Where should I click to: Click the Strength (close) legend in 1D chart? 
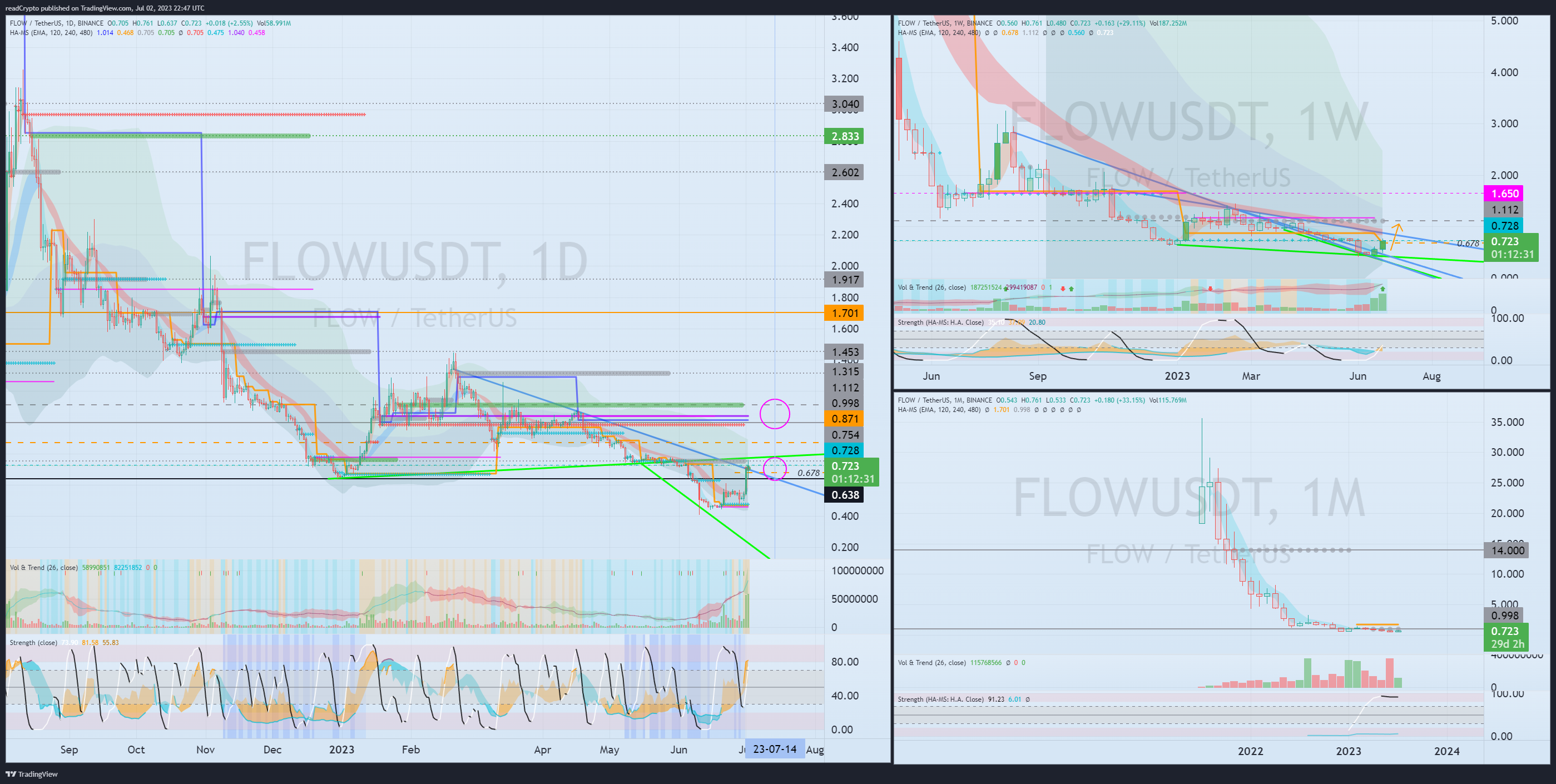tap(33, 642)
